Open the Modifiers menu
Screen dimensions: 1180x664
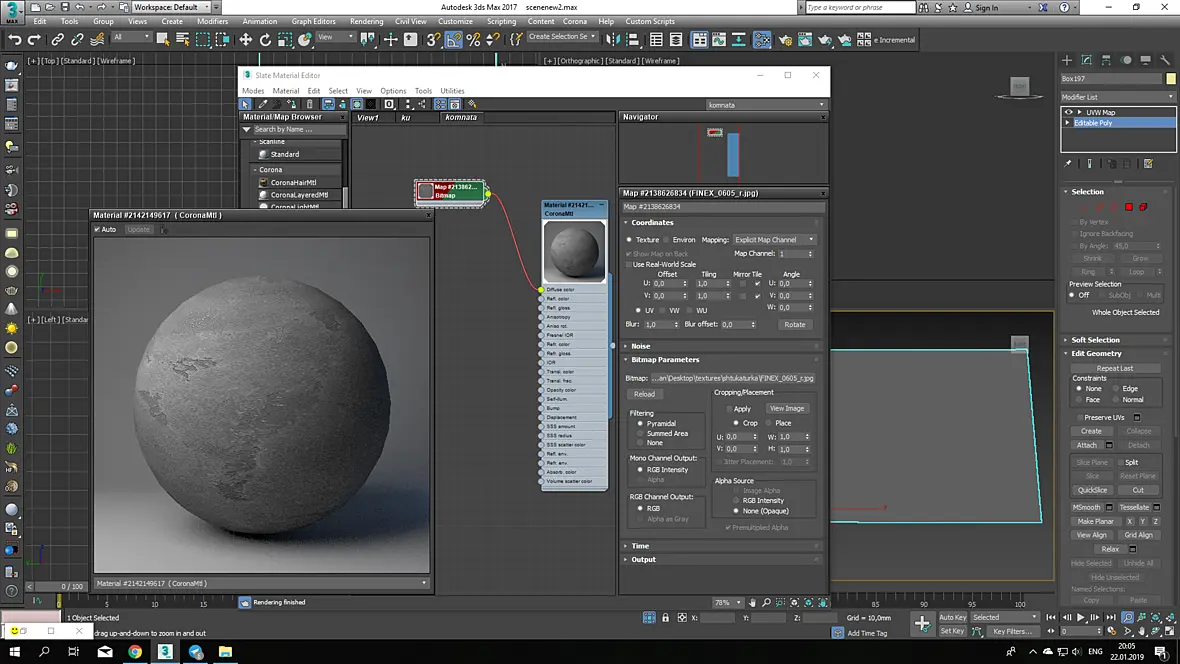point(212,21)
